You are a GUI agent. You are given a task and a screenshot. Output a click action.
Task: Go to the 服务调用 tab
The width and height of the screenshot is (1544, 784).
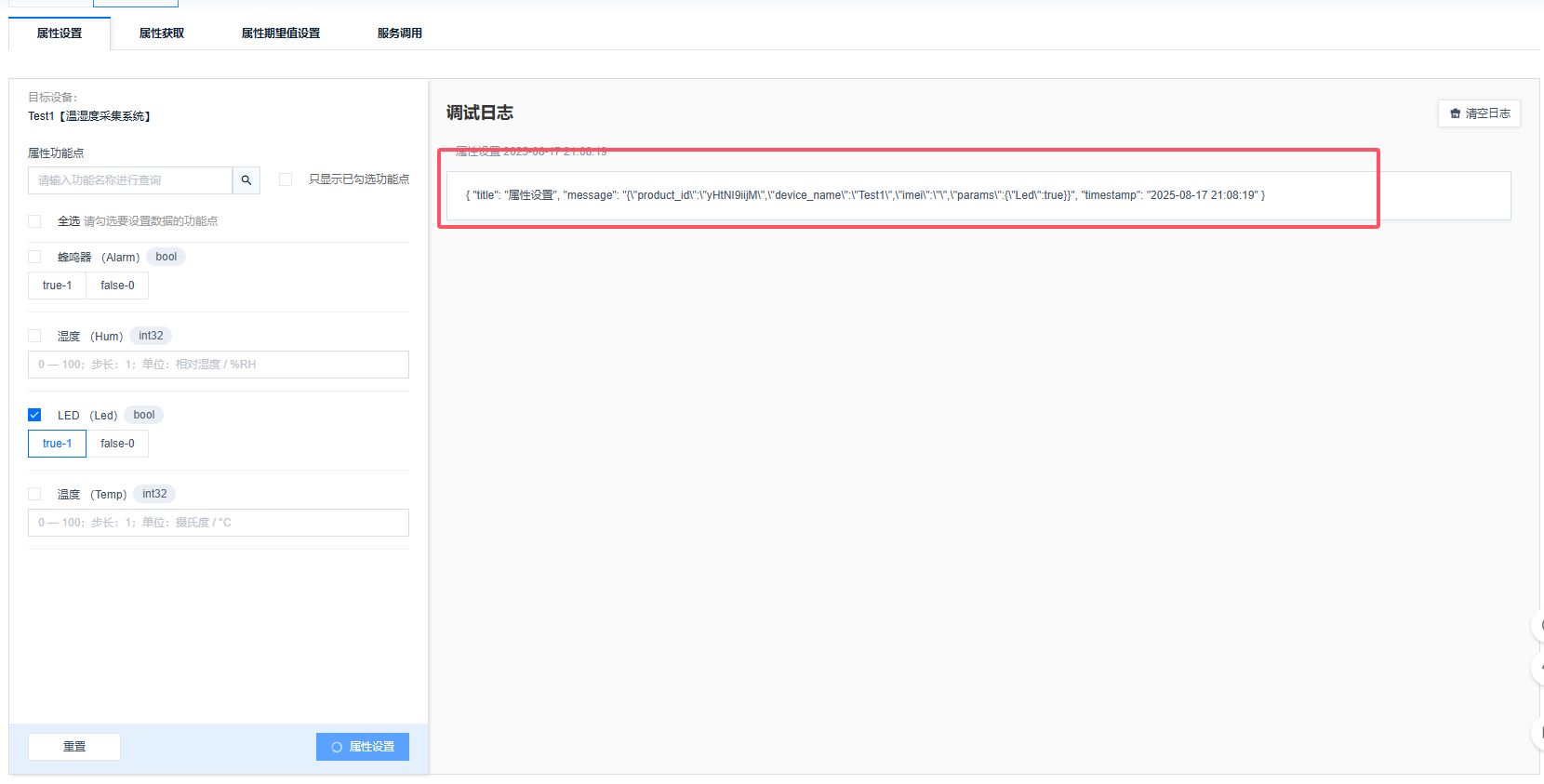[399, 33]
